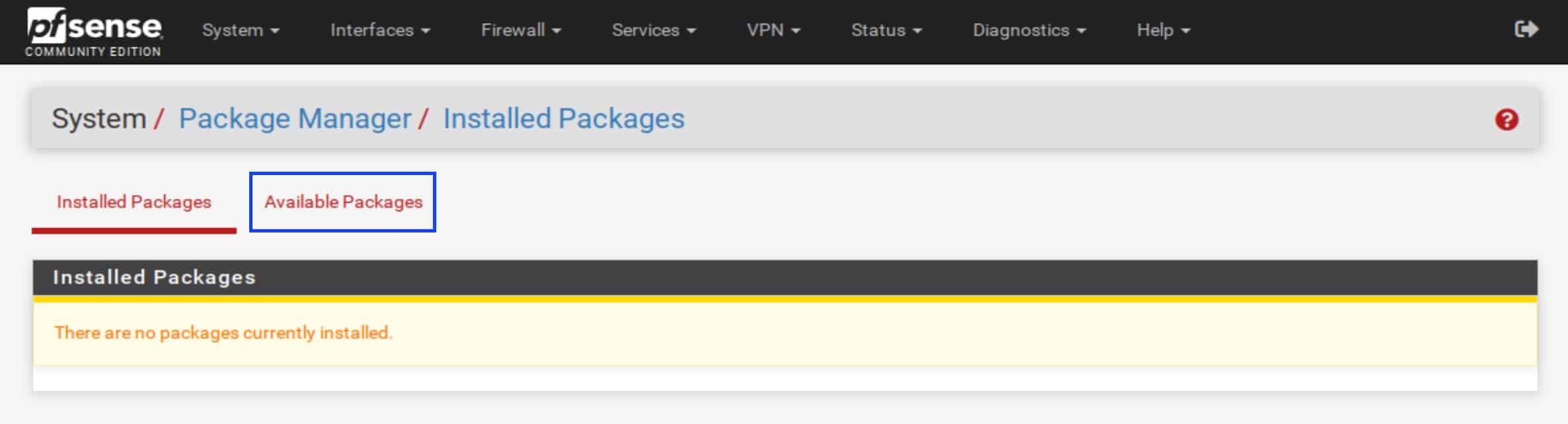Click the Installed Packages panel header
Viewport: 1568px width, 424px height.
tap(785, 277)
